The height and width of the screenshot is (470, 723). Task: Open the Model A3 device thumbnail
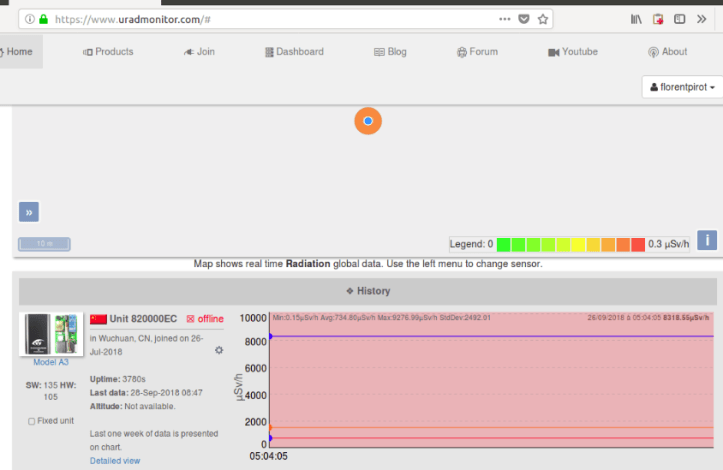(x=51, y=334)
